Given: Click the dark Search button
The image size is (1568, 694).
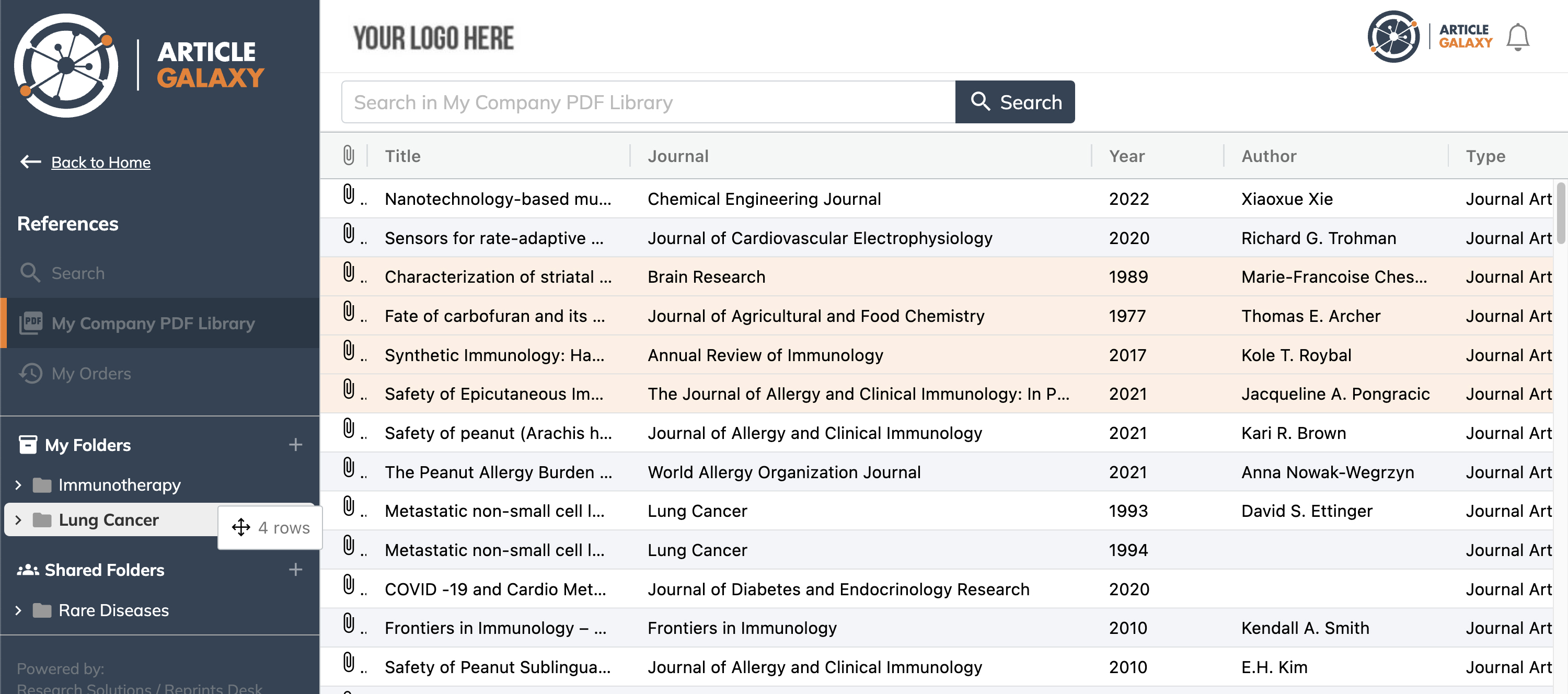Looking at the screenshot, I should pos(1016,102).
